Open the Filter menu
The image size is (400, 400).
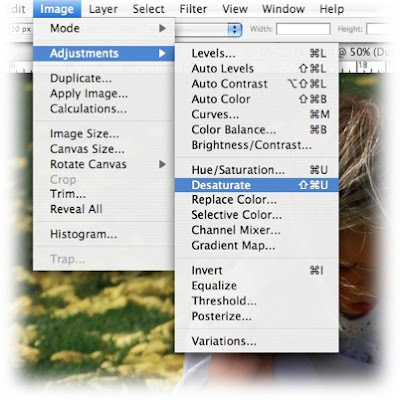193,9
